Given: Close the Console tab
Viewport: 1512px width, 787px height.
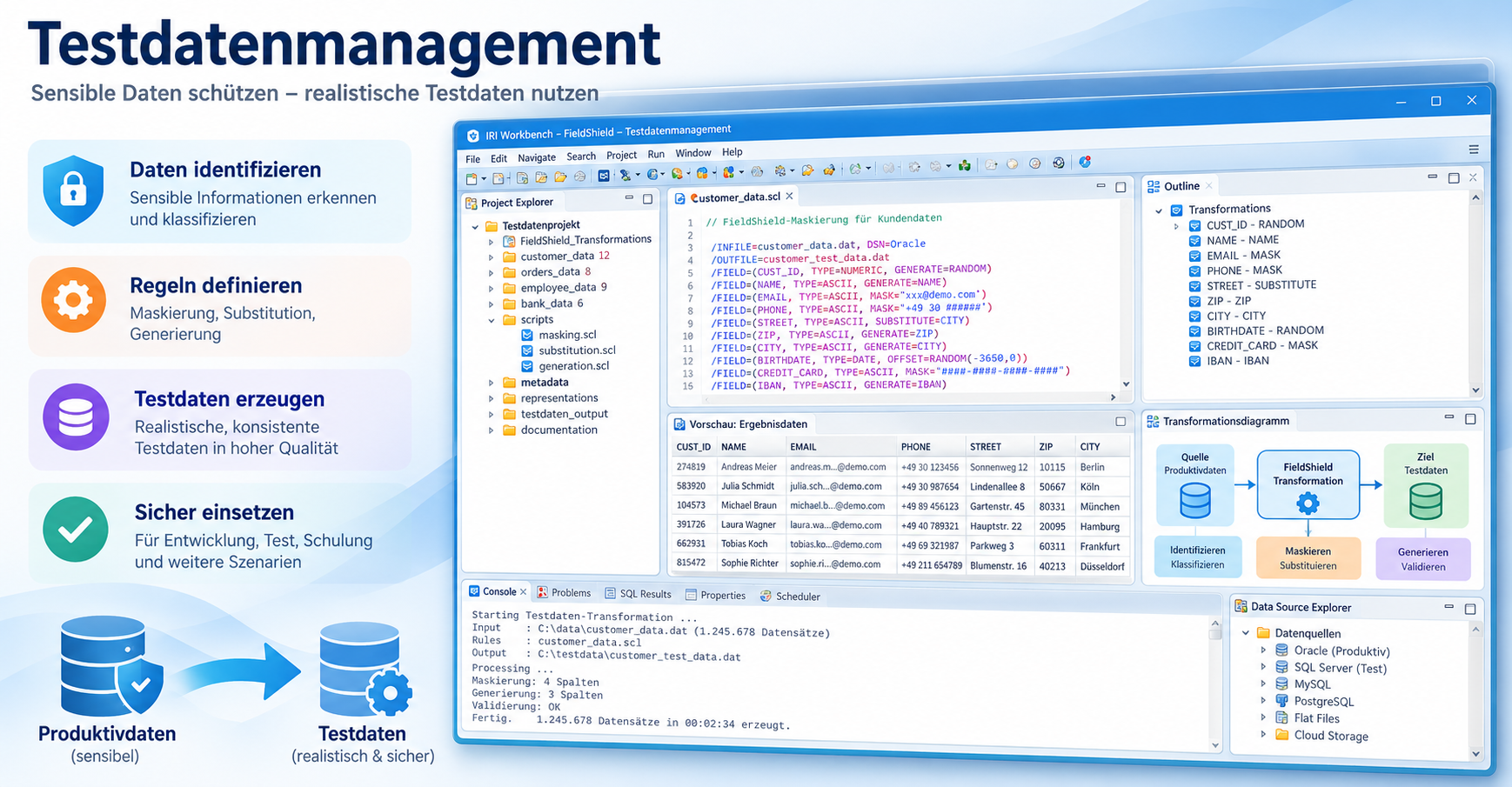Looking at the screenshot, I should pyautogui.click(x=523, y=592).
